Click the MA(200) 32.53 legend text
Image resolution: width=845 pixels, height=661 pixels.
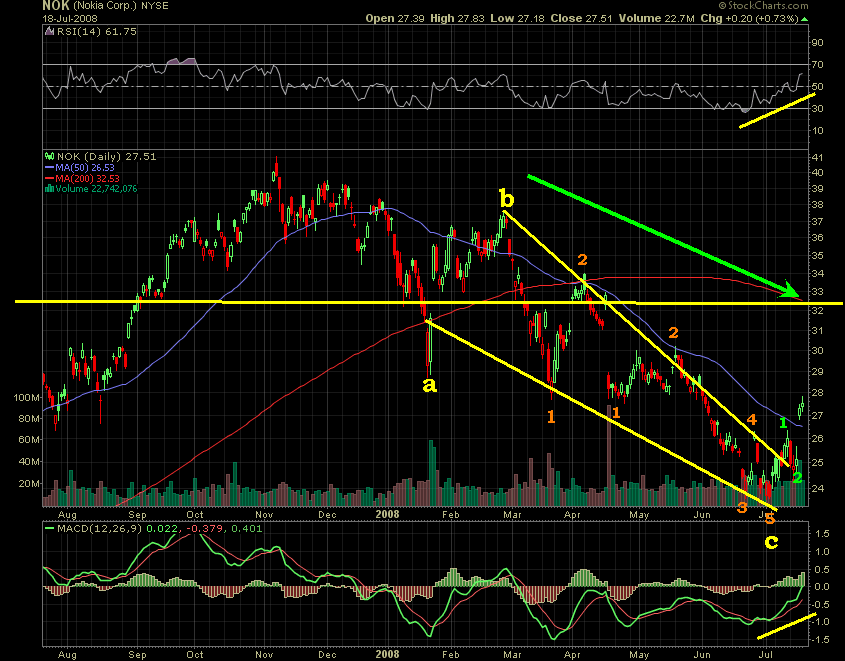pos(87,178)
